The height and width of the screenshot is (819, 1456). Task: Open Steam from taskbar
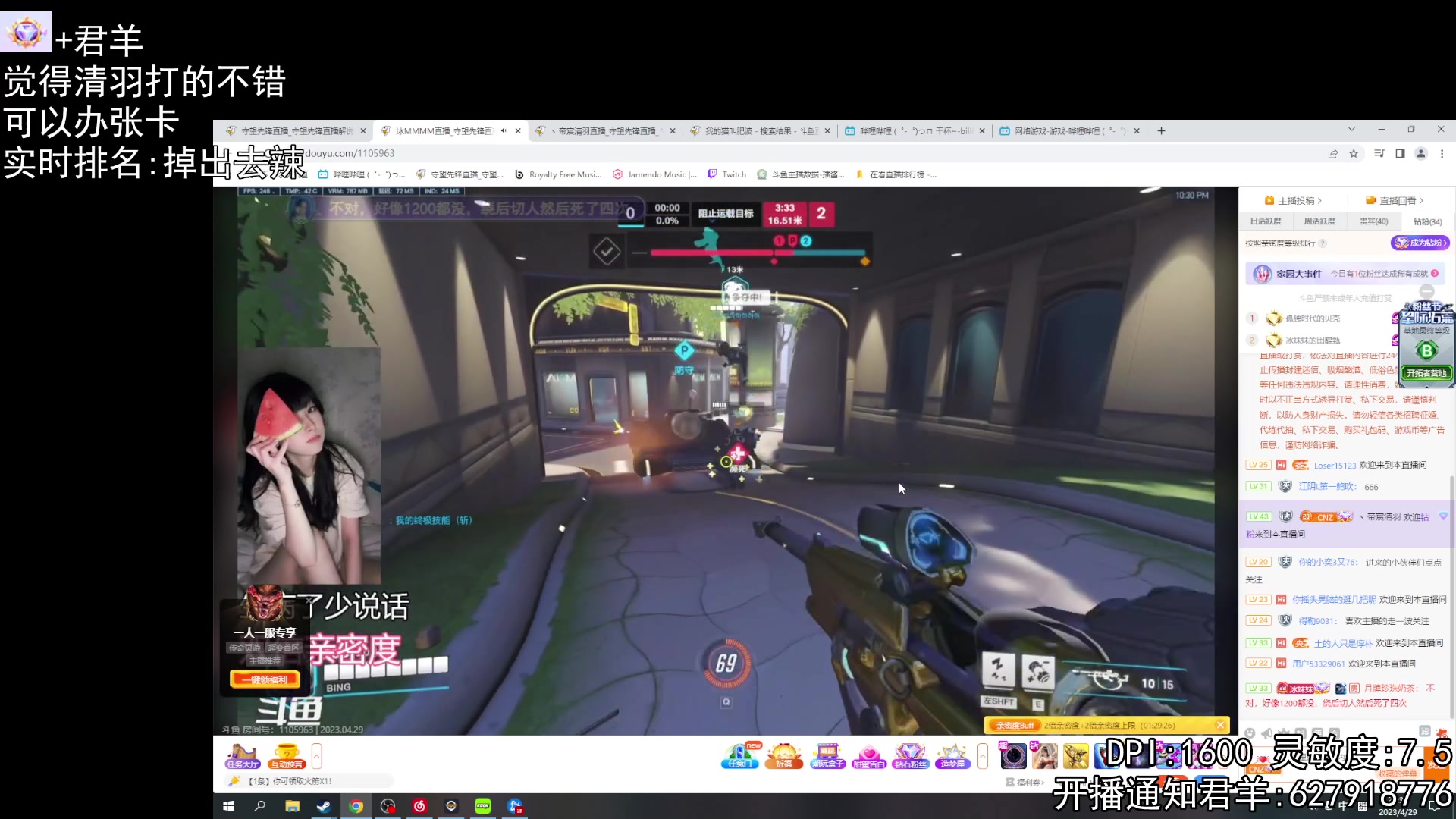pyautogui.click(x=324, y=806)
